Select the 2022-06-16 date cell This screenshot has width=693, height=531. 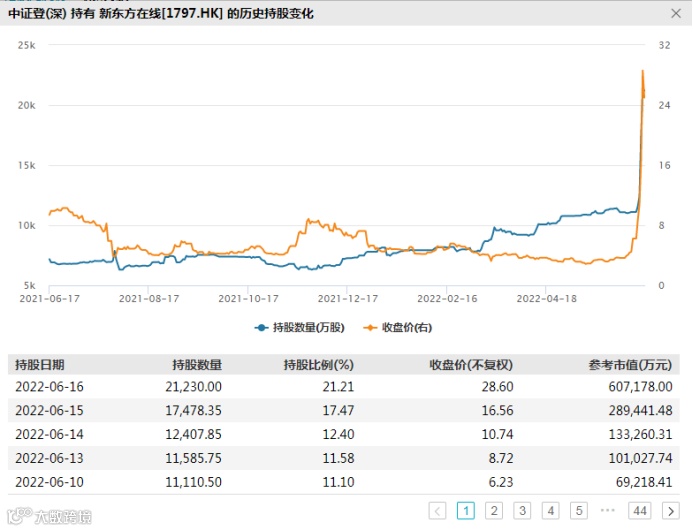[x=50, y=387]
